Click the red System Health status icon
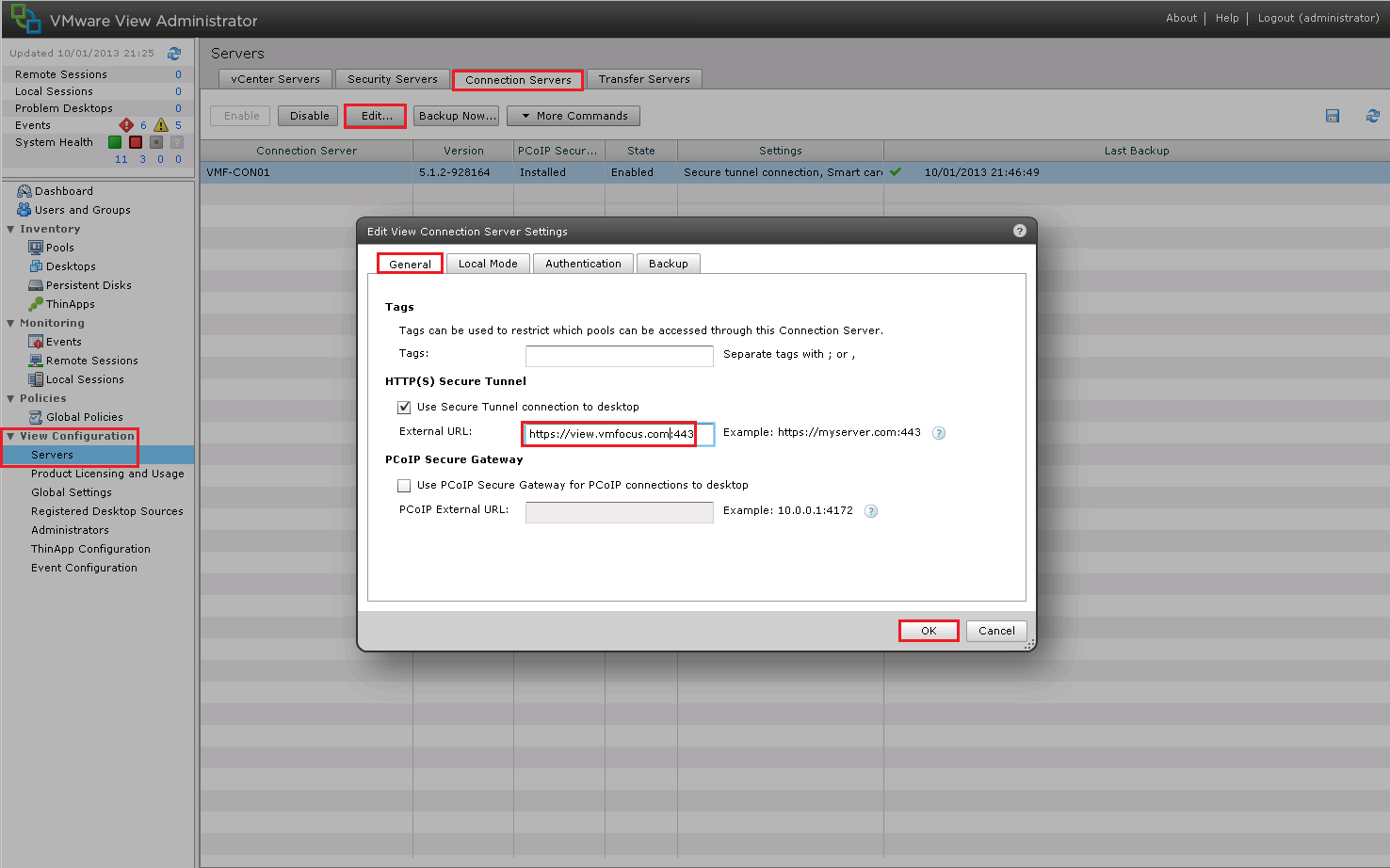 pyautogui.click(x=136, y=142)
